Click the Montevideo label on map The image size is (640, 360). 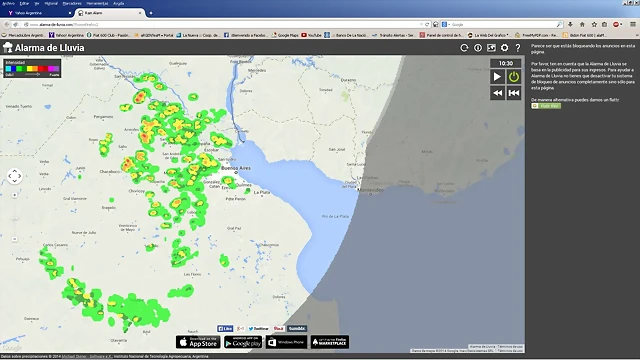[371, 190]
